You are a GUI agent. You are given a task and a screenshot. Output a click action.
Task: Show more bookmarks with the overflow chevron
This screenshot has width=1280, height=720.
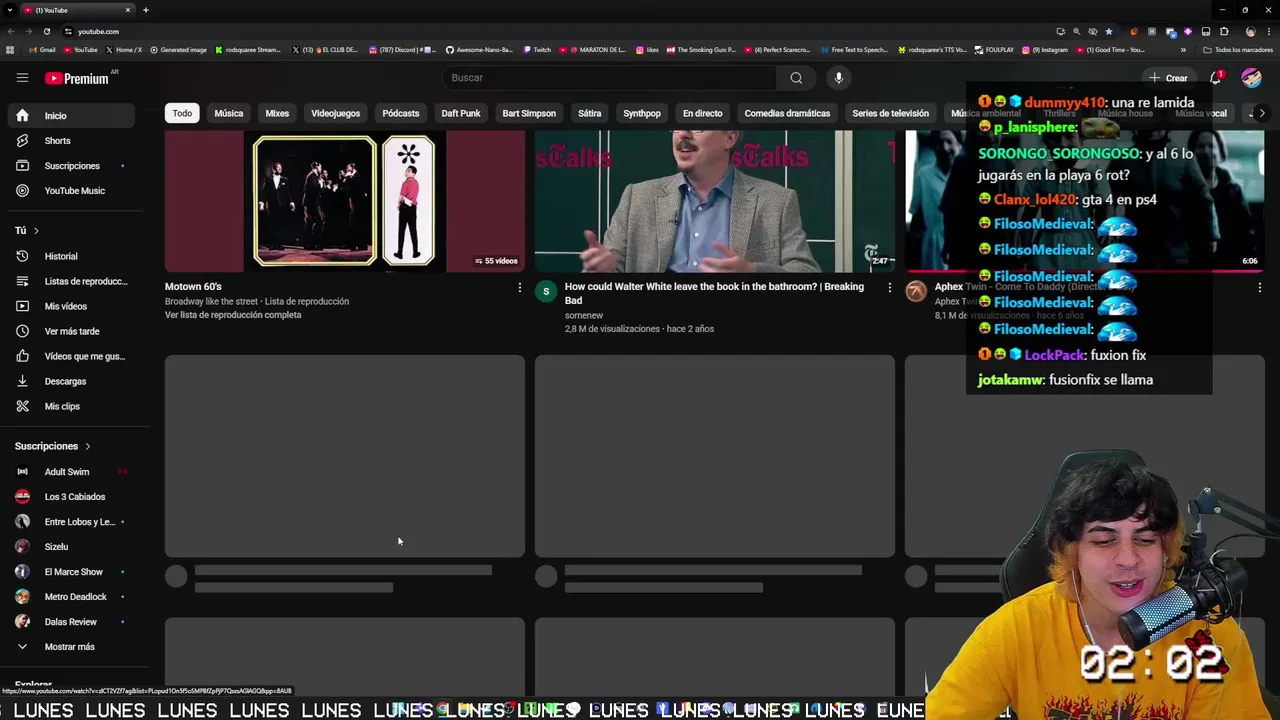(x=1183, y=50)
